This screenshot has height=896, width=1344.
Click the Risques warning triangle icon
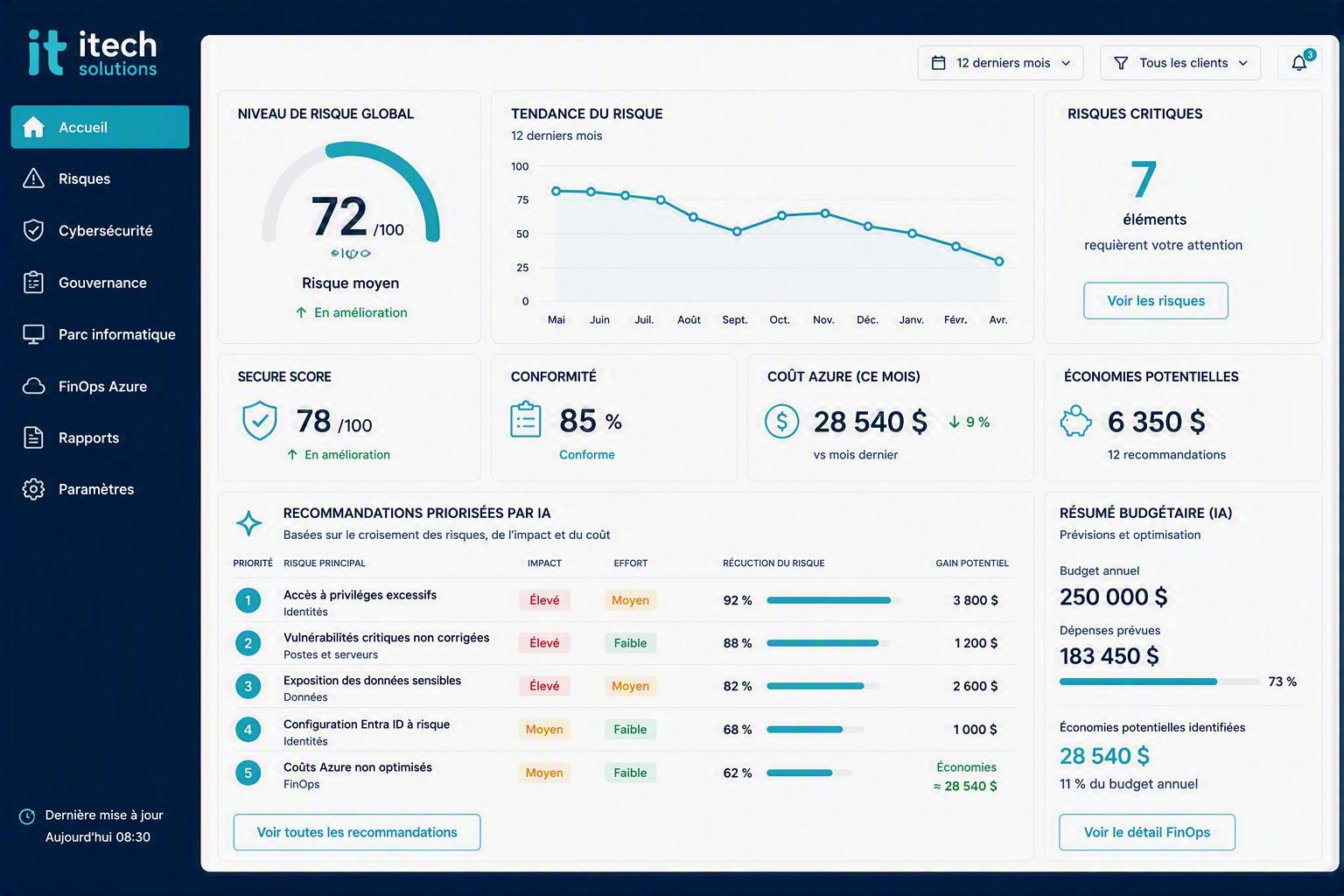pyautogui.click(x=33, y=178)
